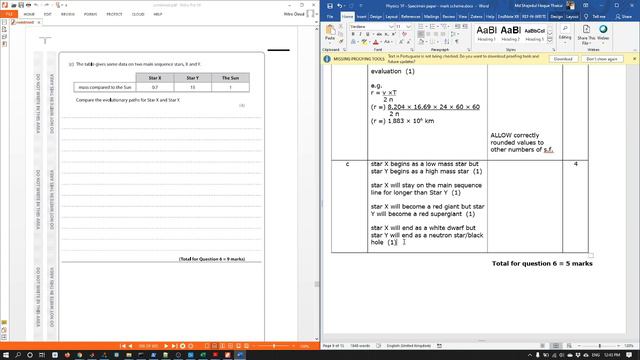The image size is (640, 360).
Task: Click the user profile picture in Word
Action: point(571,6)
